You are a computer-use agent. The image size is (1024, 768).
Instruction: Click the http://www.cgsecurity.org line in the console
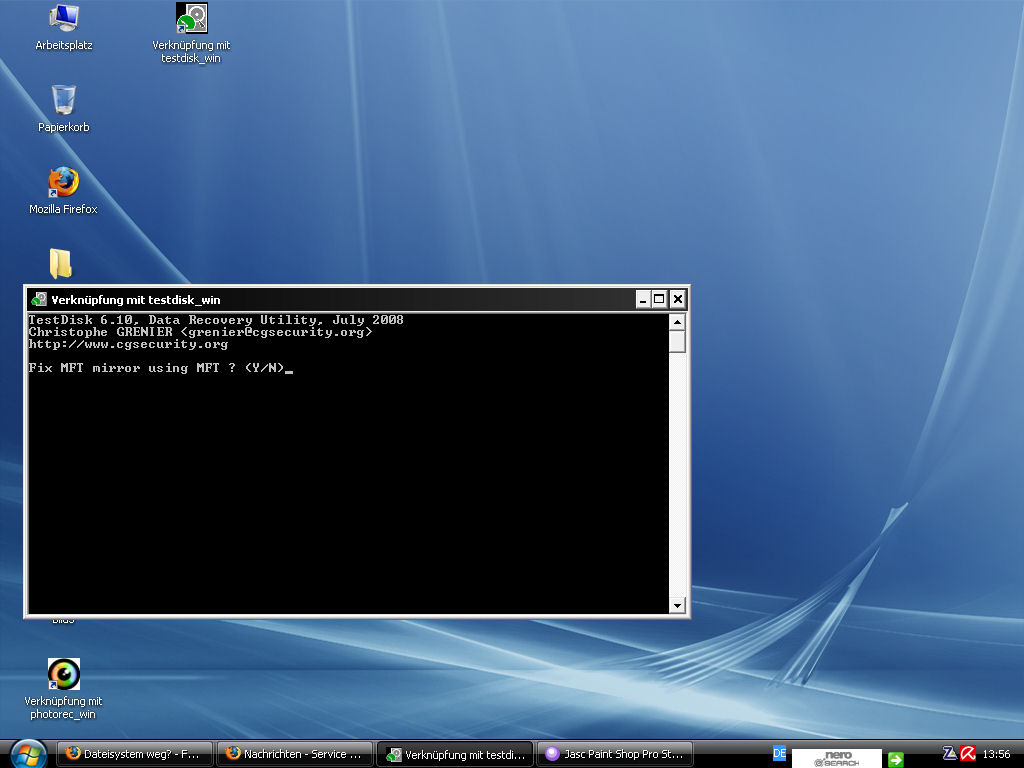128,344
